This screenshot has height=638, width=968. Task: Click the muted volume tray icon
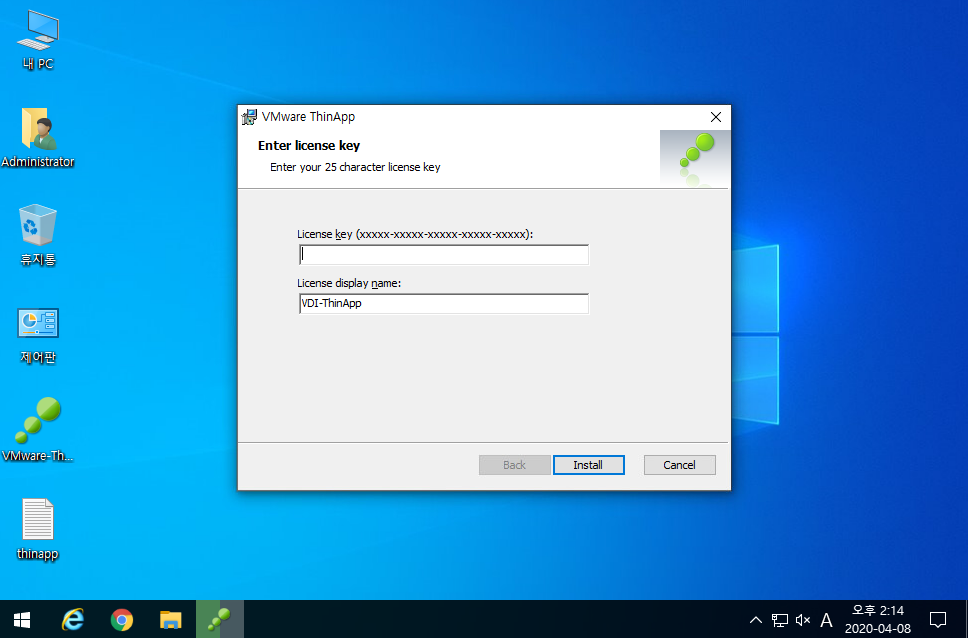tap(803, 619)
